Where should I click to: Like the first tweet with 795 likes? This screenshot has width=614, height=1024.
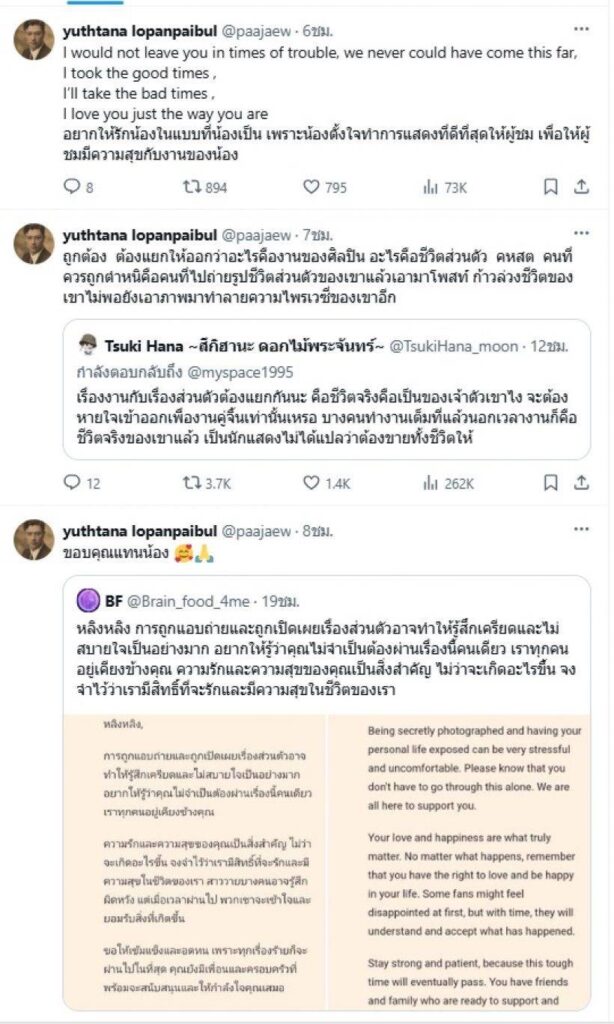(x=311, y=187)
